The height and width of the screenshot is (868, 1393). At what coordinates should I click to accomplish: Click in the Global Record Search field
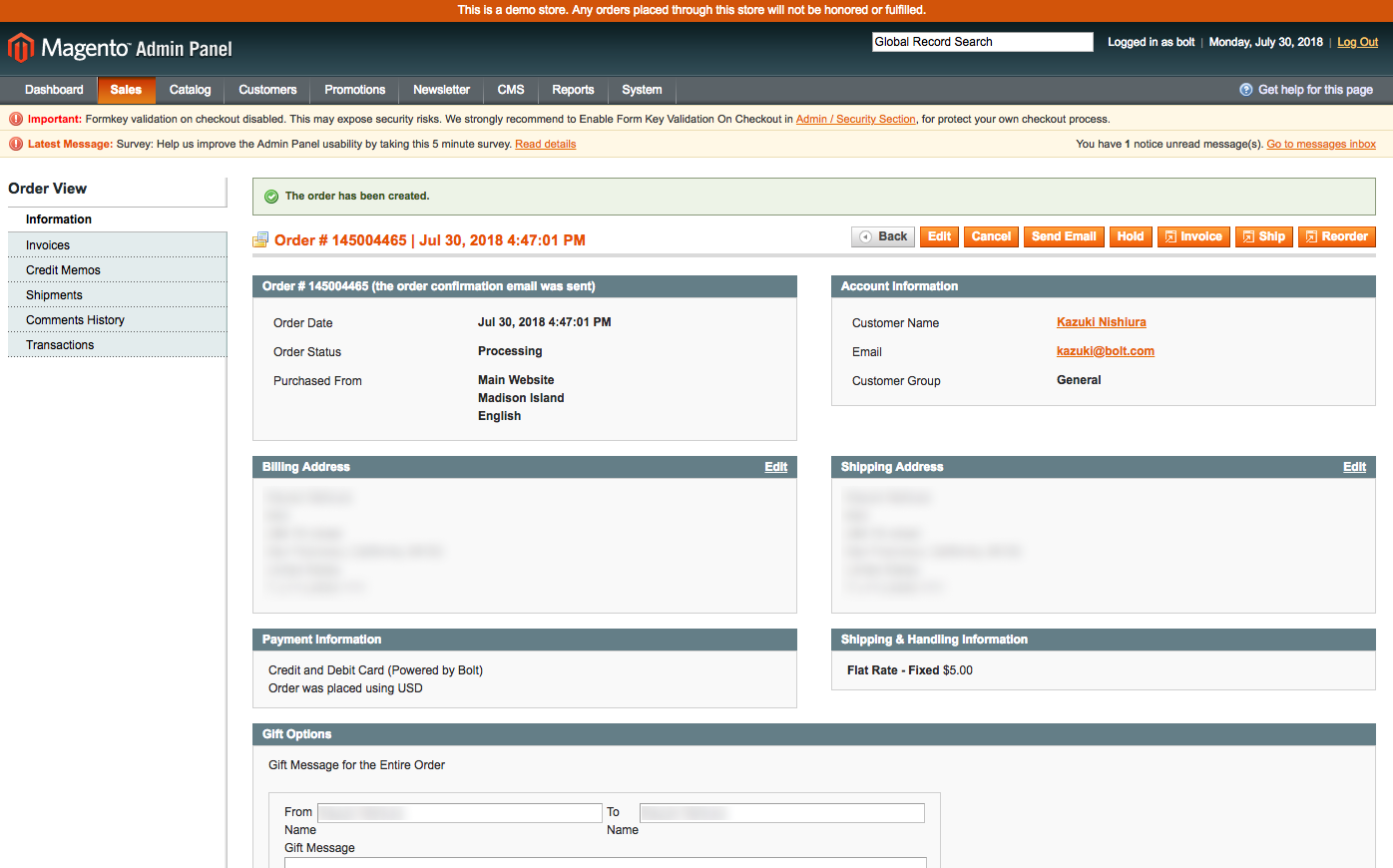coord(983,42)
